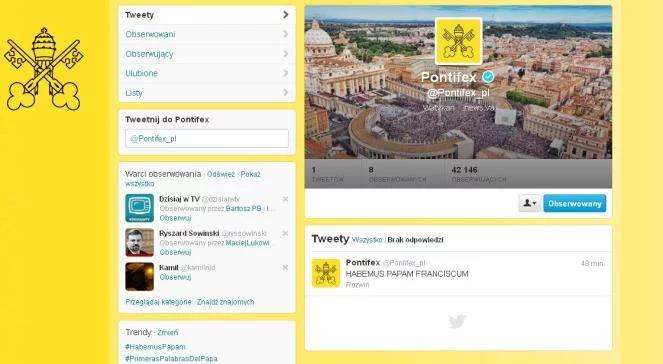Open the MaciejLukowi follower link

[248, 243]
